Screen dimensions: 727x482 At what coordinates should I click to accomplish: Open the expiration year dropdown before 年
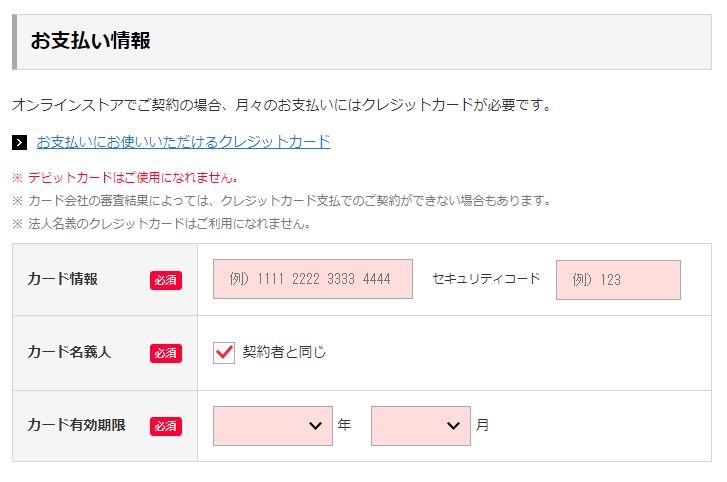coord(273,426)
